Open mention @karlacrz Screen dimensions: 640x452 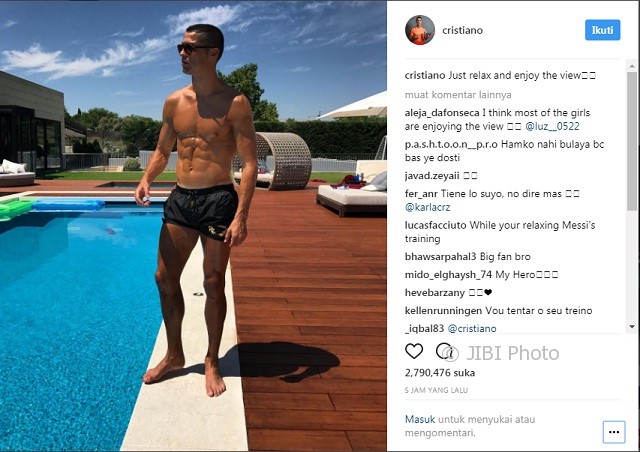click(x=427, y=207)
